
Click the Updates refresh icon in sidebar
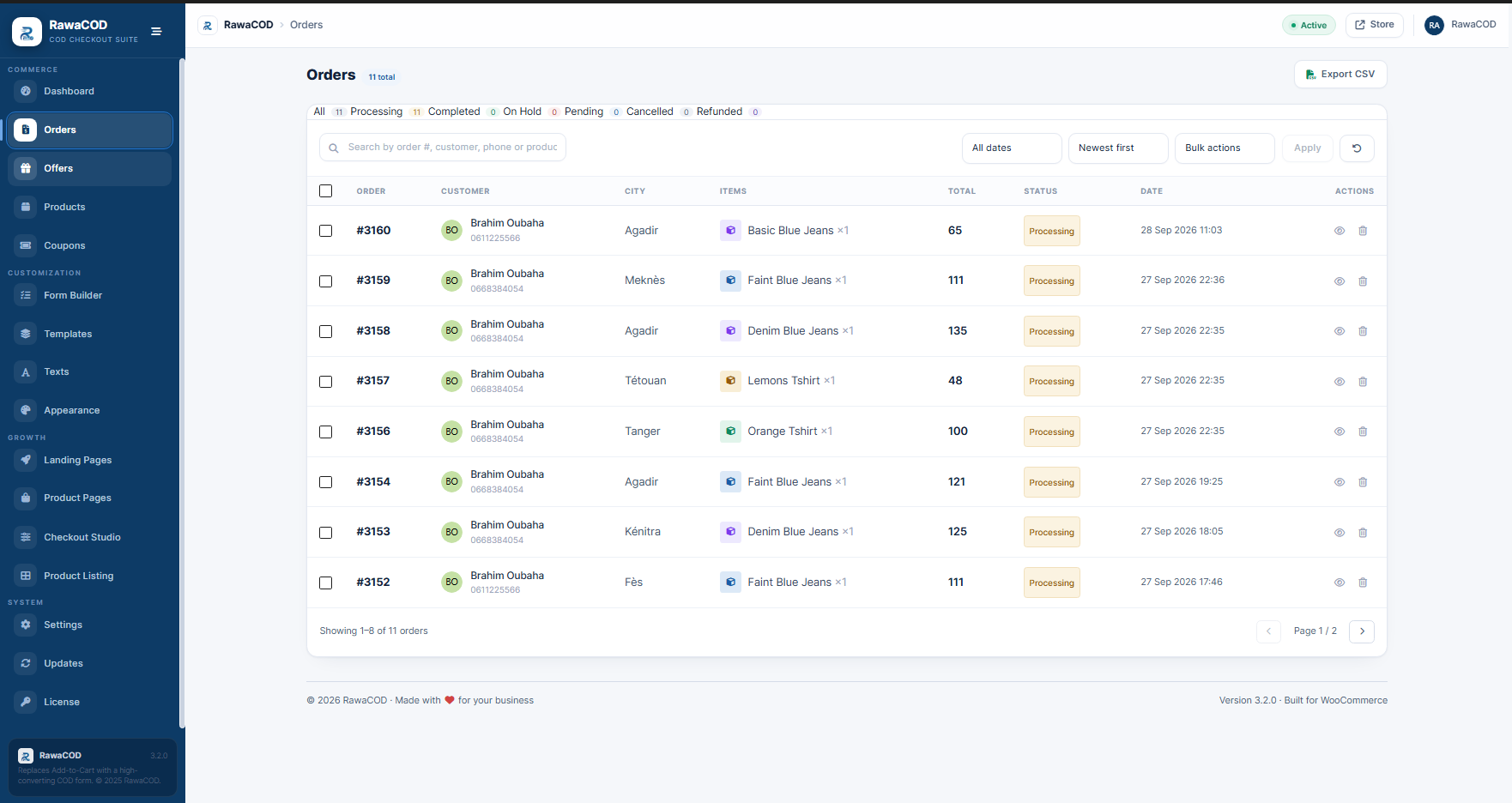coord(26,663)
